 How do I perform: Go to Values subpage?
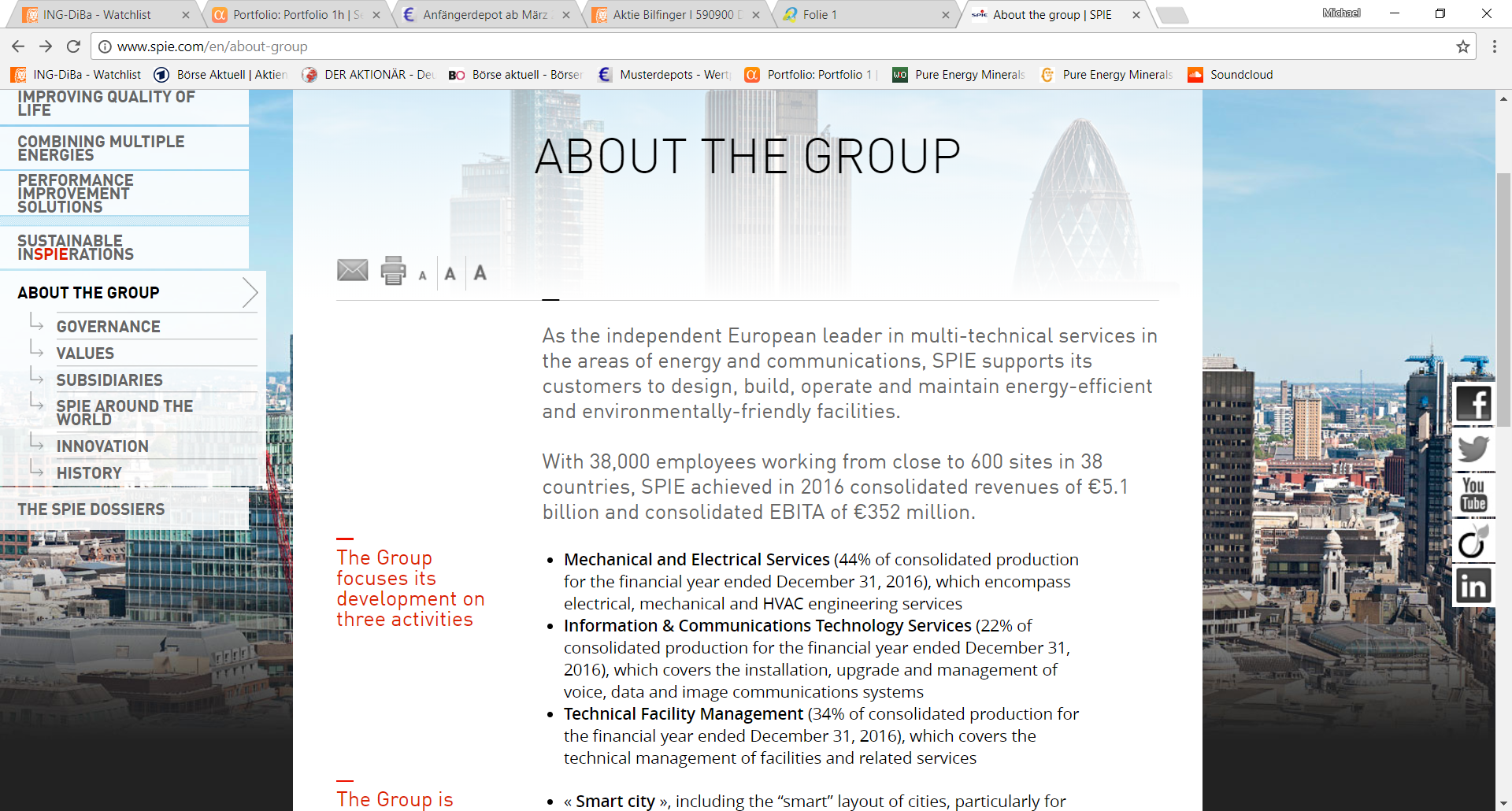point(85,354)
